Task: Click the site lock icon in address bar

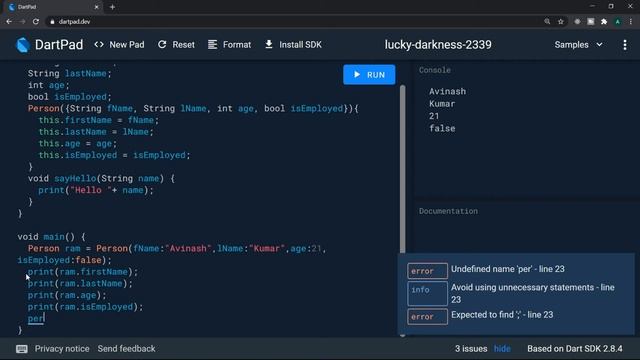Action: 52,22
